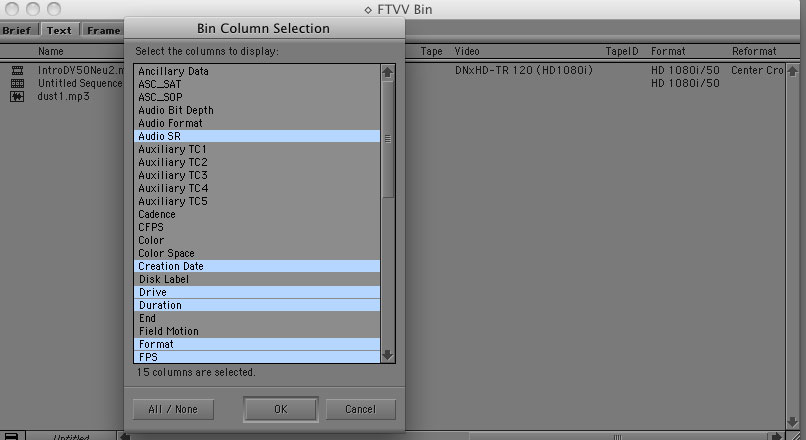Screen dimensions: 806x440
Task: Click the column list scrollbar thumb
Action: point(388,139)
